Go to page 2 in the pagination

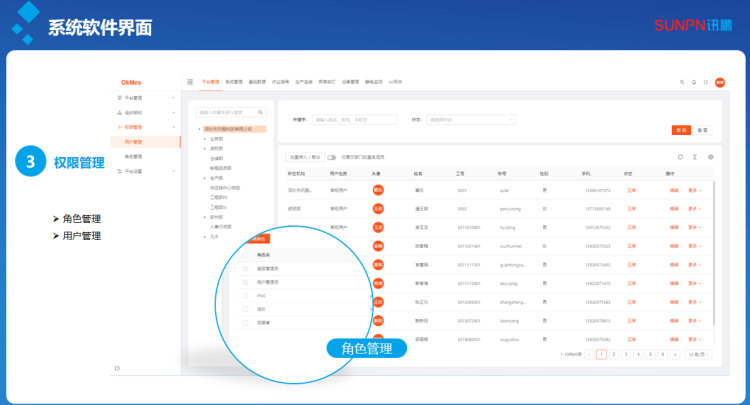click(613, 354)
